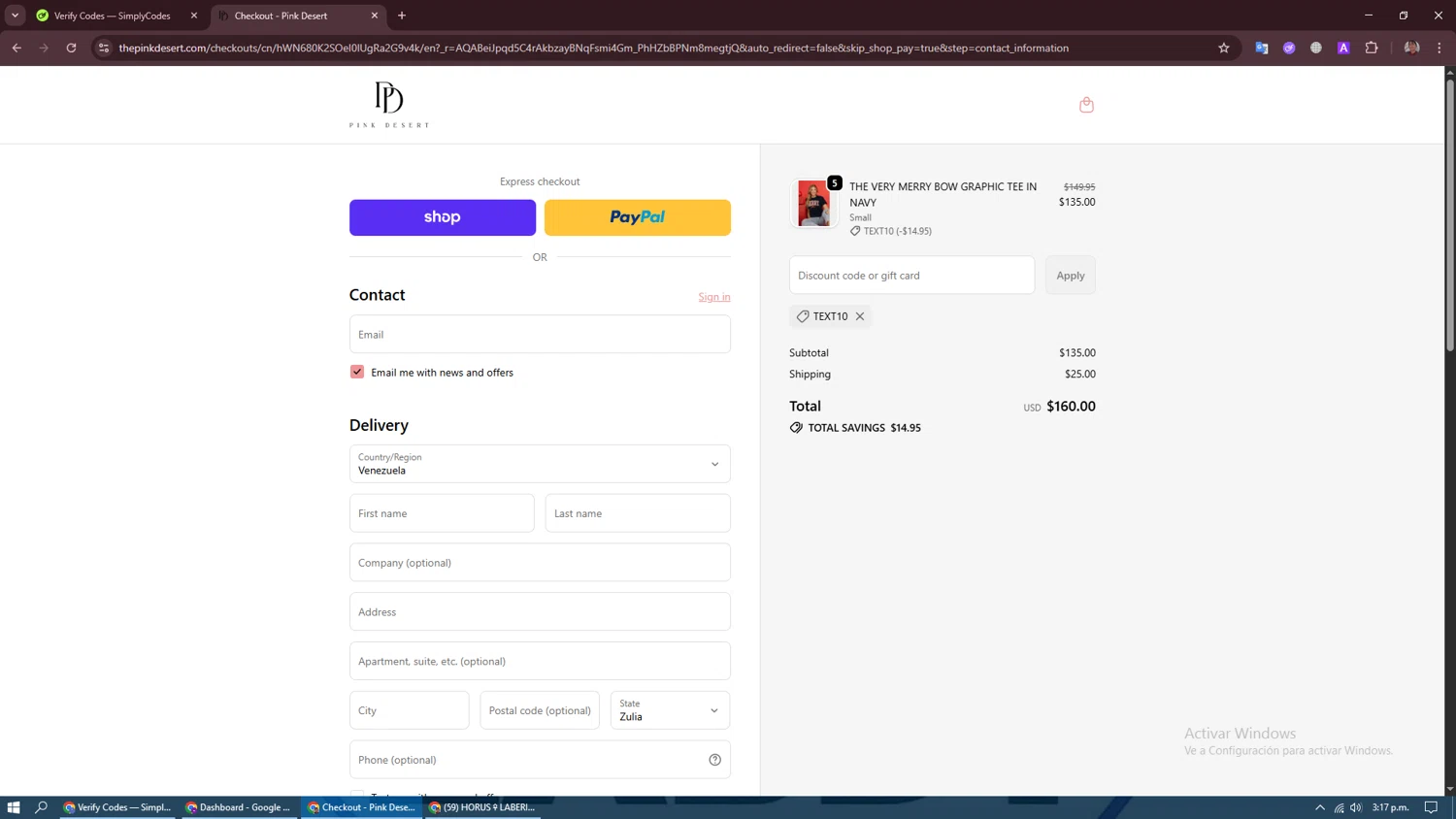Open Dashboard Google taskbar window
1456x819 pixels.
pyautogui.click(x=239, y=807)
